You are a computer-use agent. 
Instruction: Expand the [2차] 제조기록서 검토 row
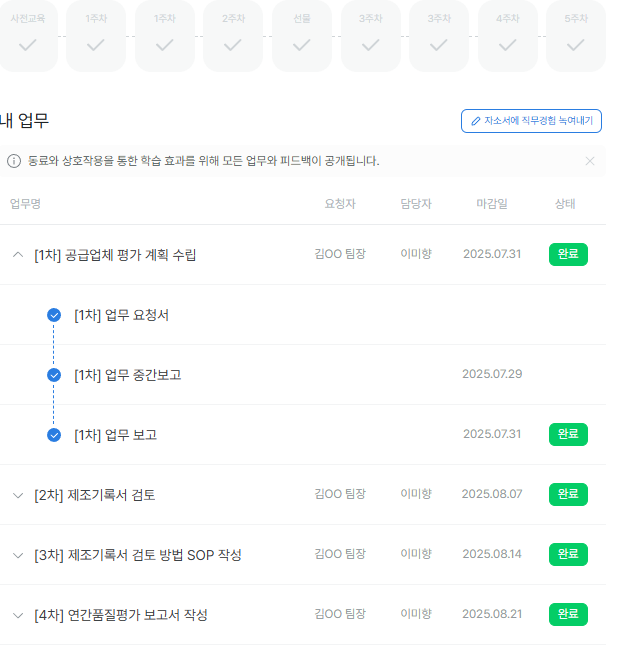17,495
